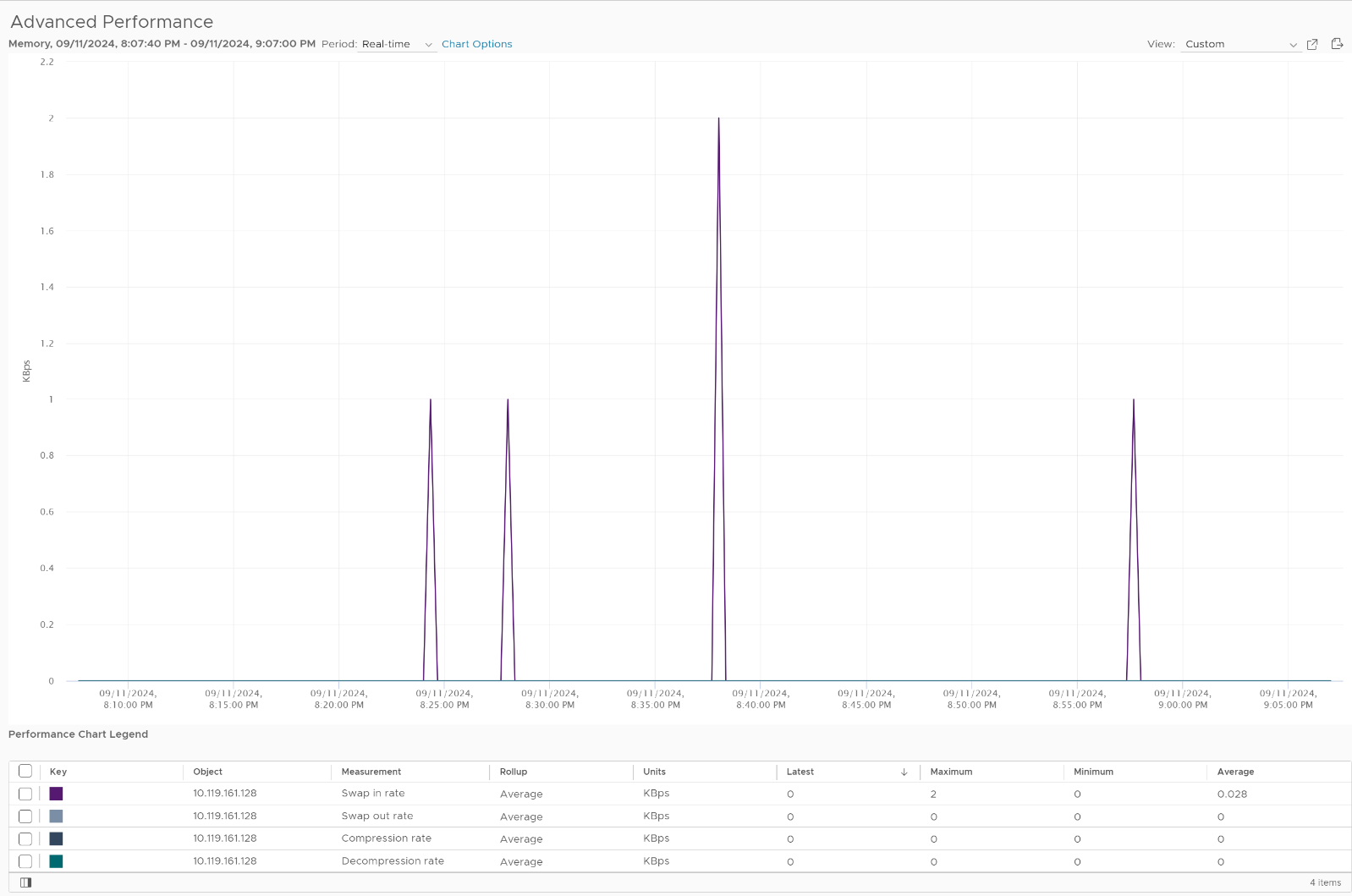Sort by the Rollup column header
This screenshot has width=1352, height=896.
pyautogui.click(x=514, y=772)
